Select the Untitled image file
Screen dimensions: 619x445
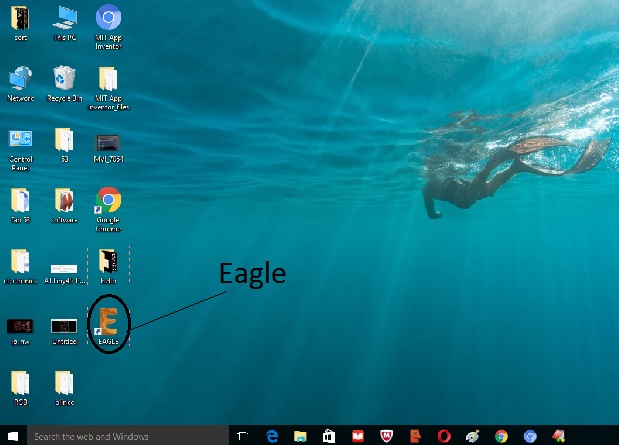click(x=64, y=331)
